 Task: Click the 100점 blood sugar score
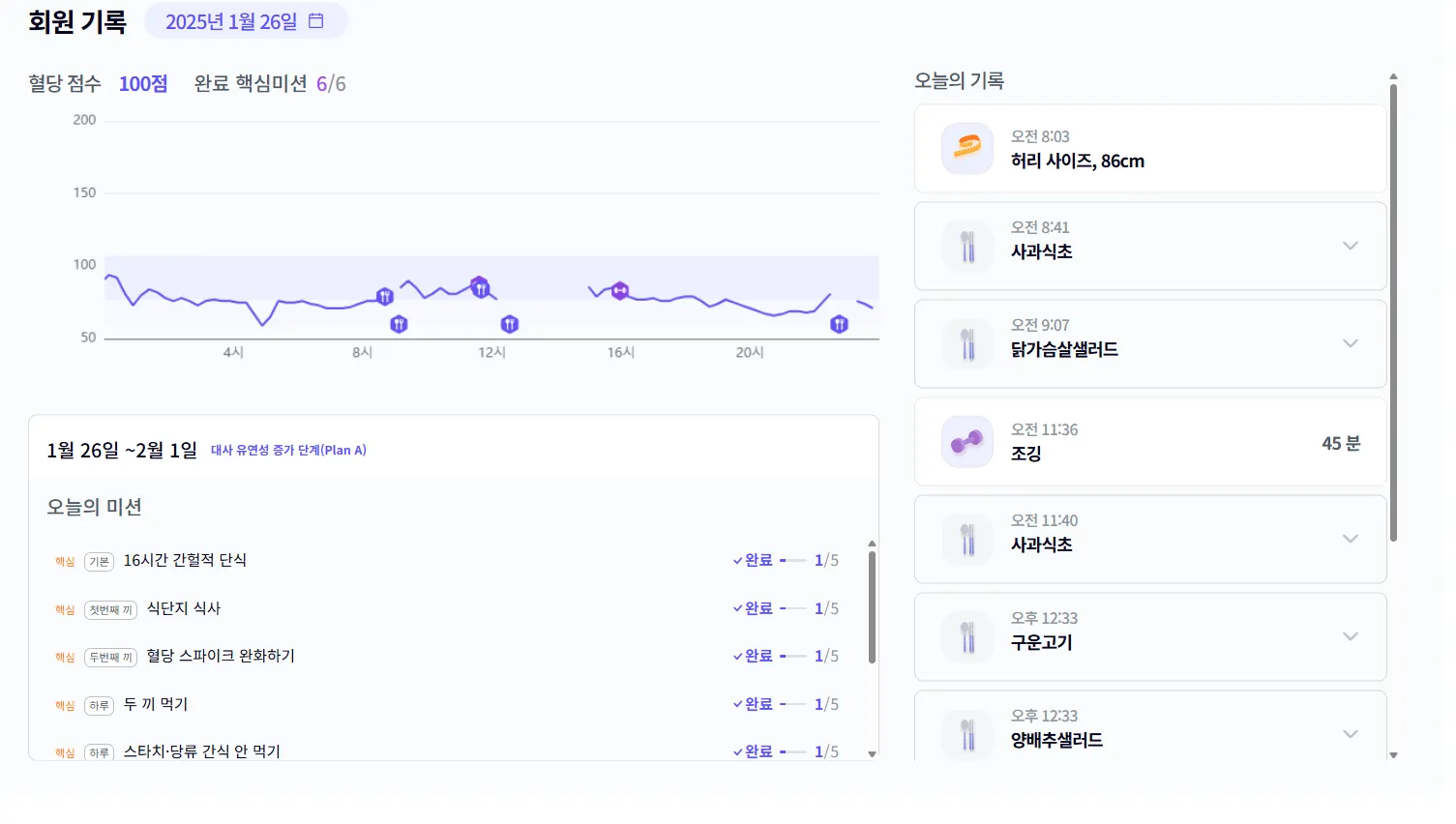(x=143, y=84)
